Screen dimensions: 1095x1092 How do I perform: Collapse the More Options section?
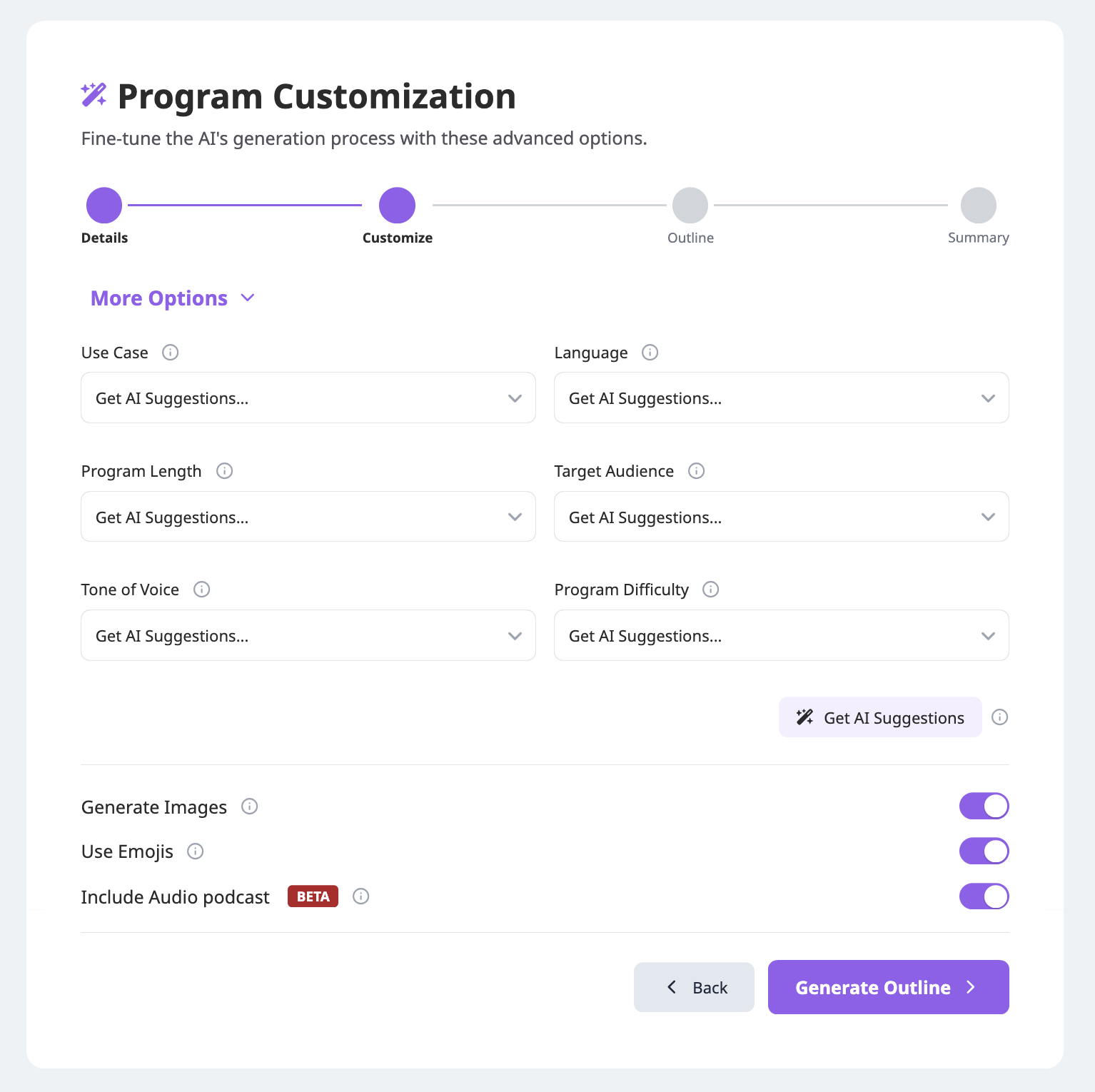[x=172, y=298]
